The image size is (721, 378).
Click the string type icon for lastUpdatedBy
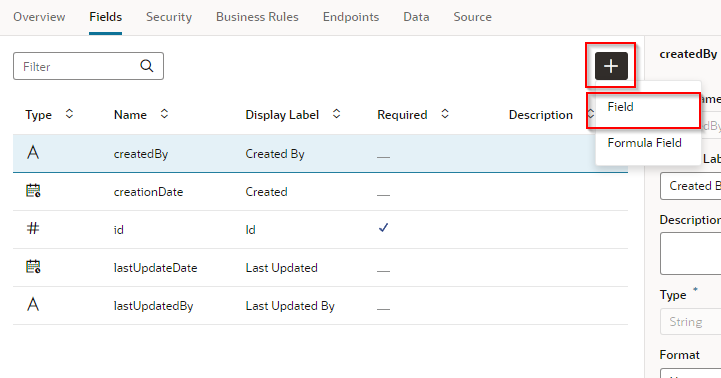coord(33,304)
